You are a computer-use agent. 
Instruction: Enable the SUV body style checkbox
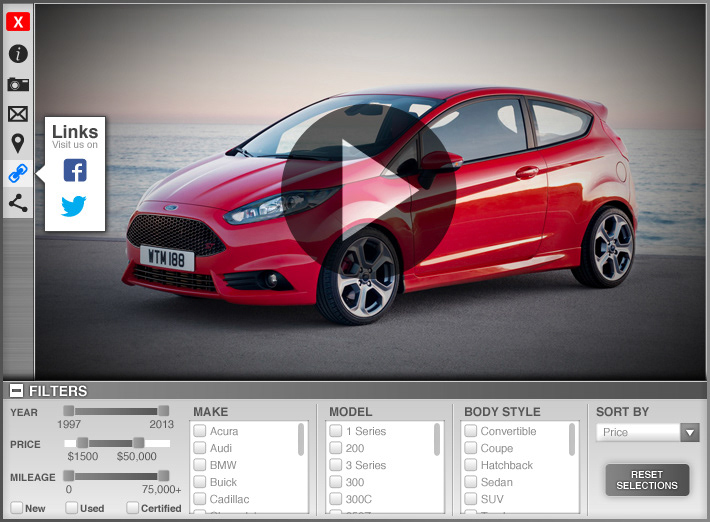(471, 498)
